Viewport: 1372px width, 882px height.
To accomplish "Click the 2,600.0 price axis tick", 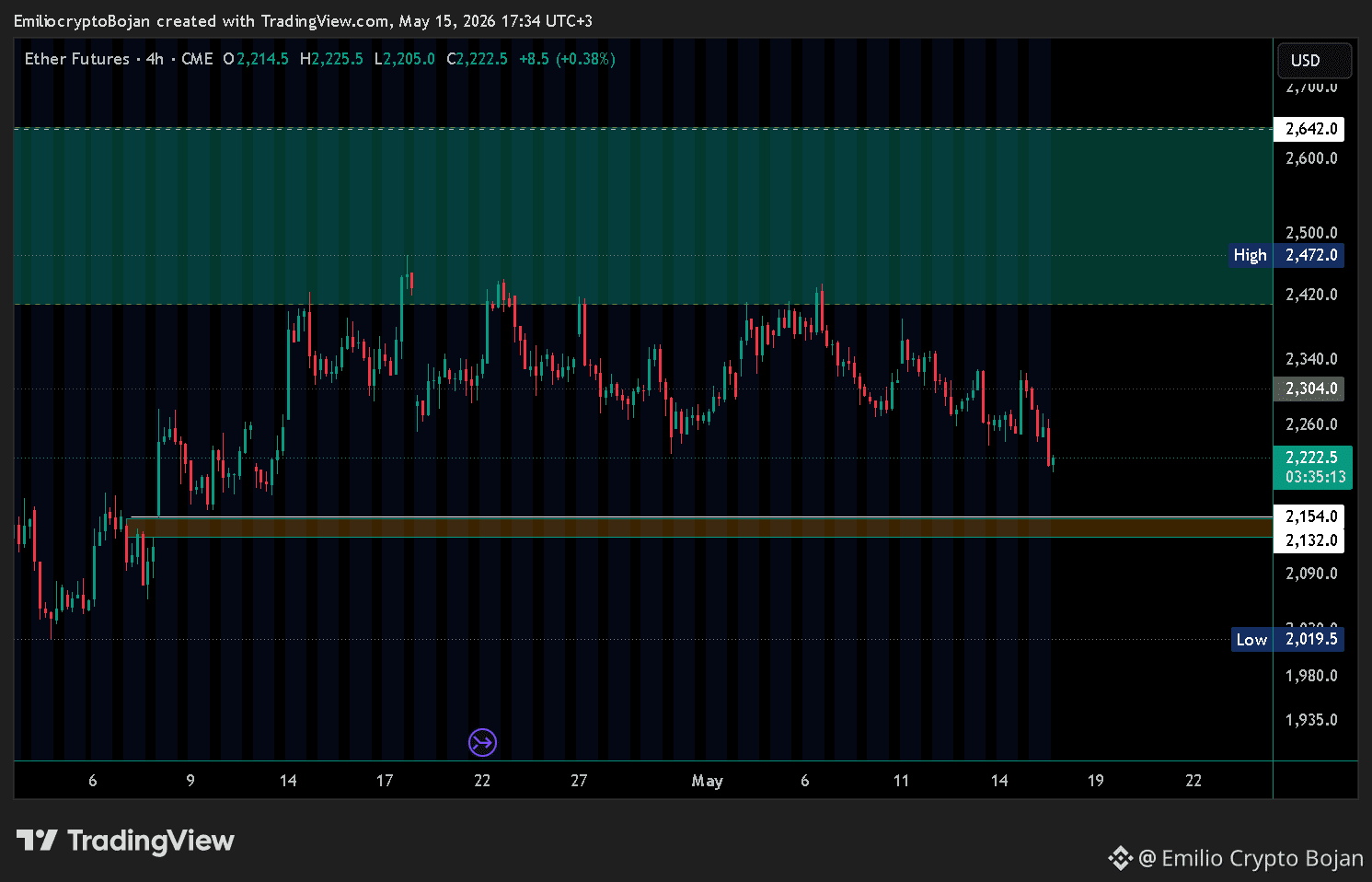I will pos(1311,158).
